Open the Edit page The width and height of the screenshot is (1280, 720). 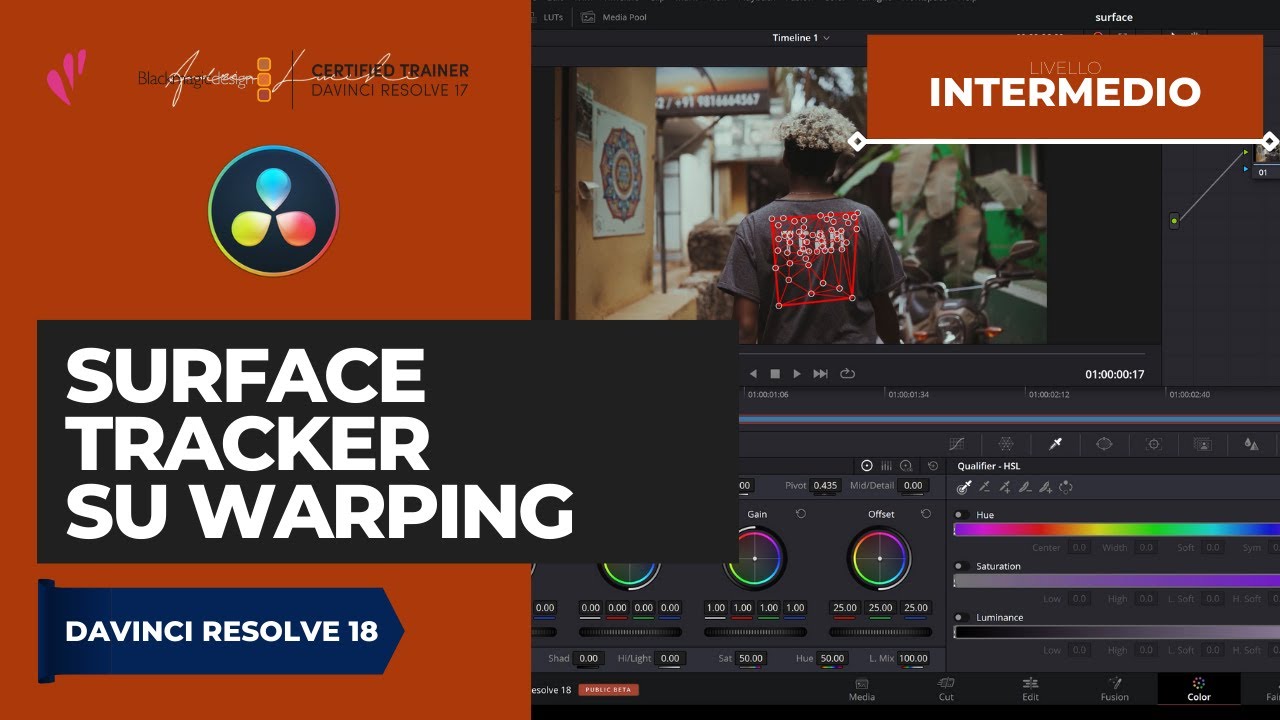tap(1030, 689)
